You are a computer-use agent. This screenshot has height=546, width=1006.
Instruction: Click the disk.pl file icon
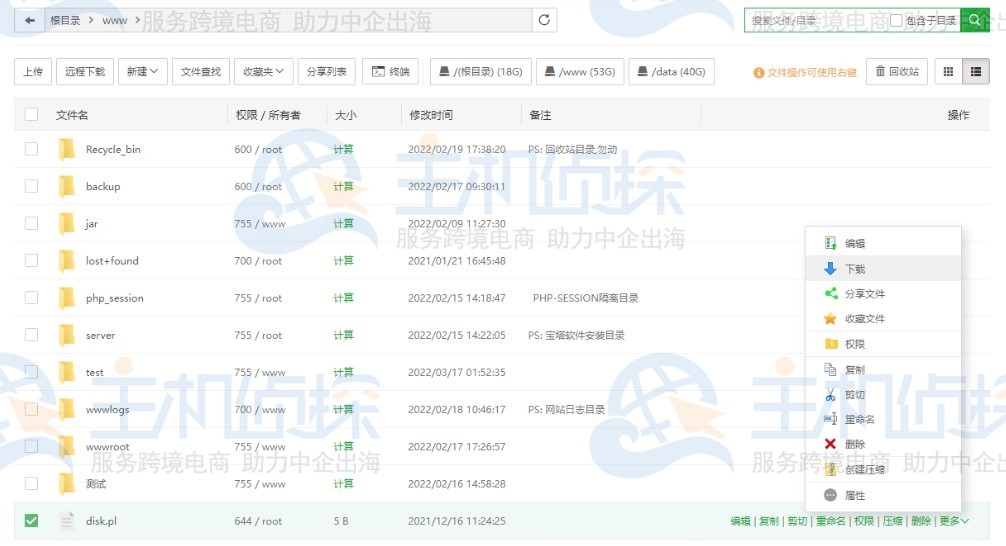(67, 521)
